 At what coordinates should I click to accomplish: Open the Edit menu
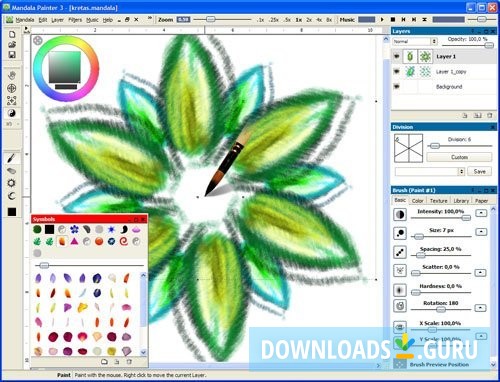coord(43,20)
